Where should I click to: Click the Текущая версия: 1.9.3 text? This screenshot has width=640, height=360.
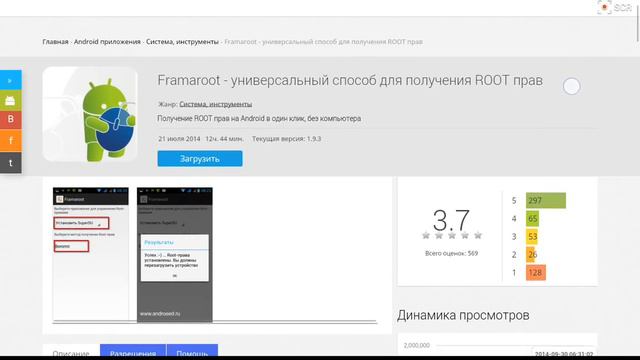click(287, 139)
